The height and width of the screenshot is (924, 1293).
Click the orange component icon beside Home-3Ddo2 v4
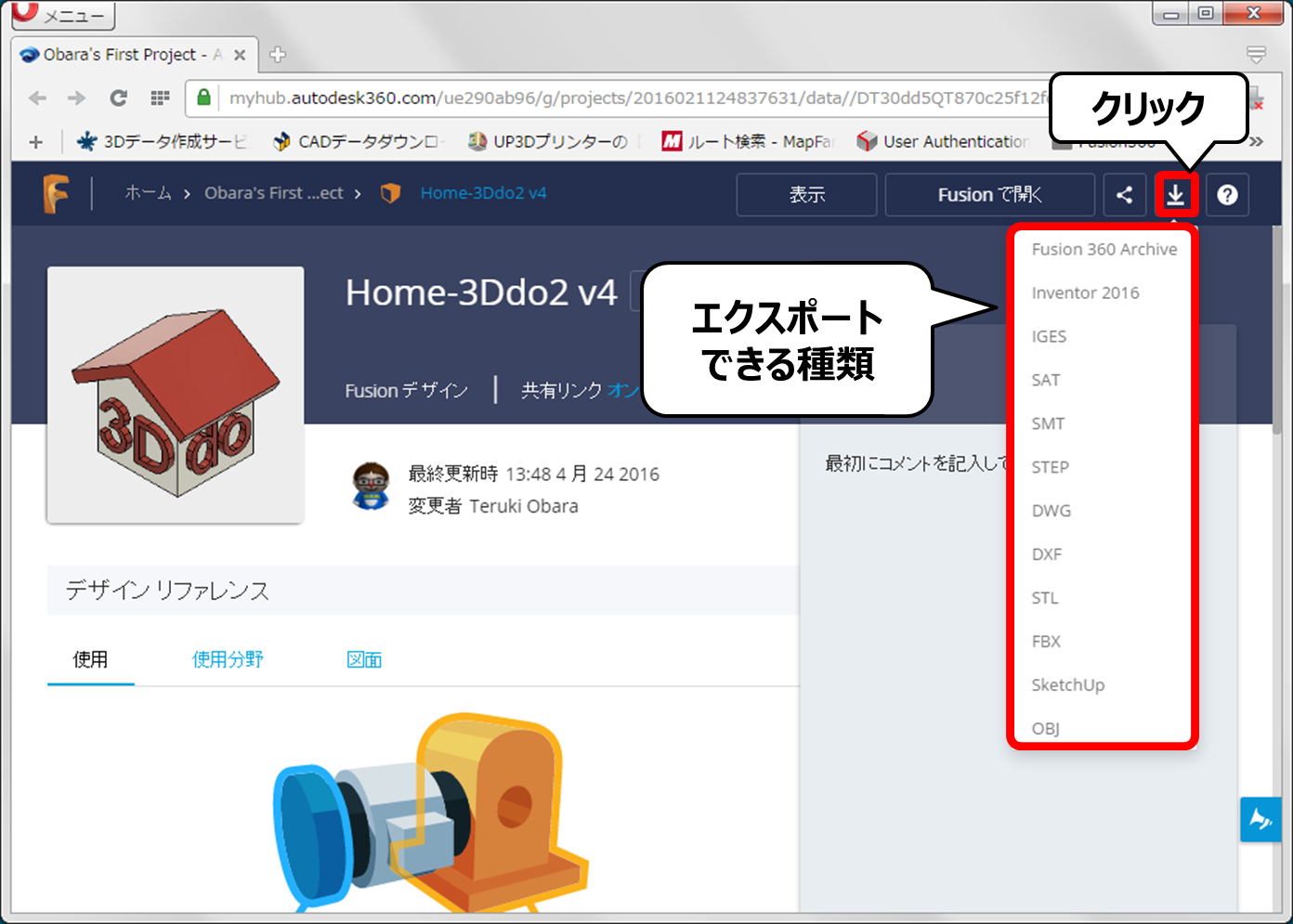click(391, 193)
